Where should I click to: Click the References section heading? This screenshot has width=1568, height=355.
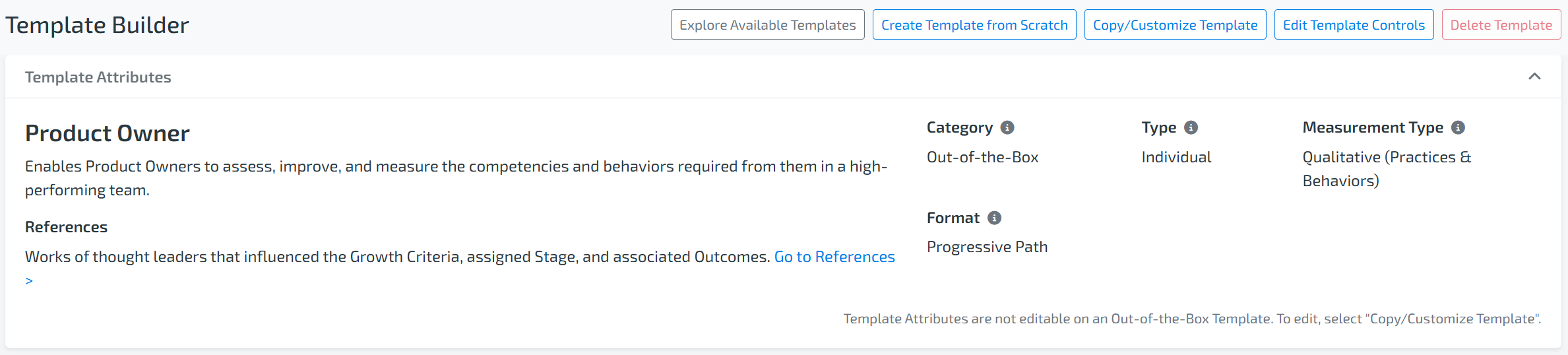66,227
